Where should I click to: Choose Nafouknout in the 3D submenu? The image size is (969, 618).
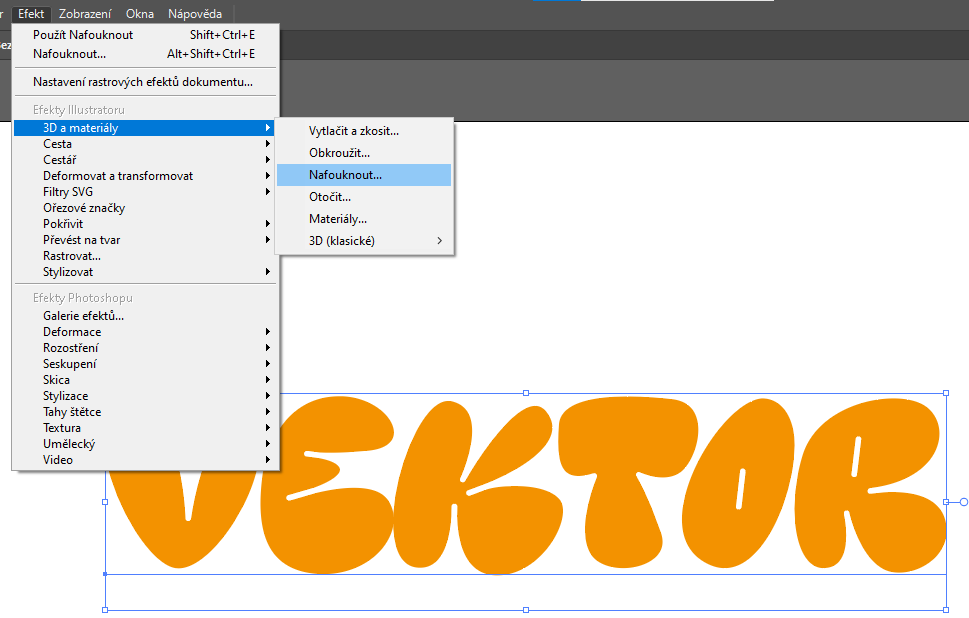[345, 175]
